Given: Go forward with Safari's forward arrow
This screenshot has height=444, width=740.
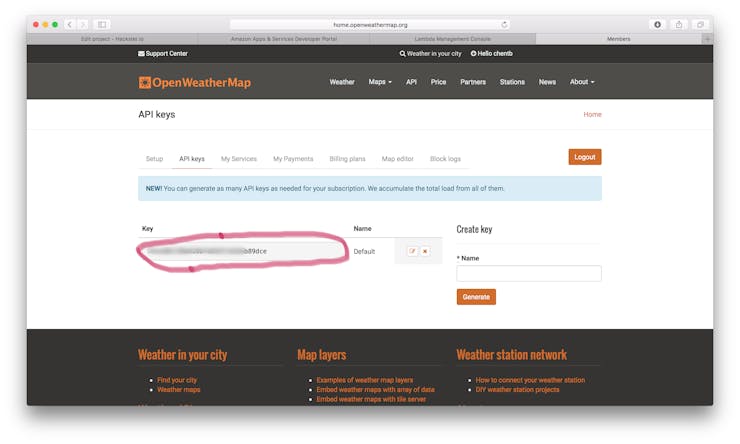Looking at the screenshot, I should (83, 25).
